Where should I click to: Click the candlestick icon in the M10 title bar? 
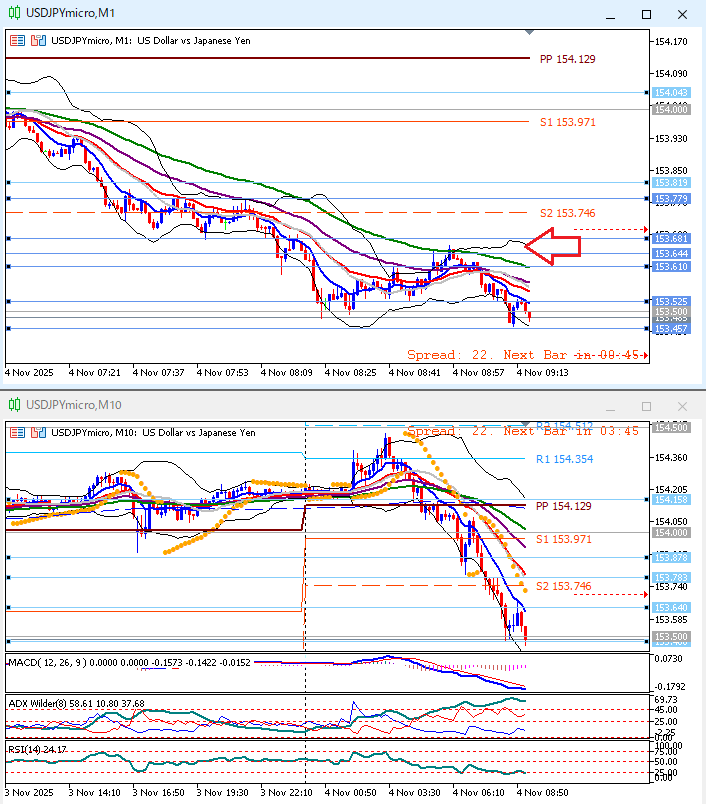coord(12,405)
